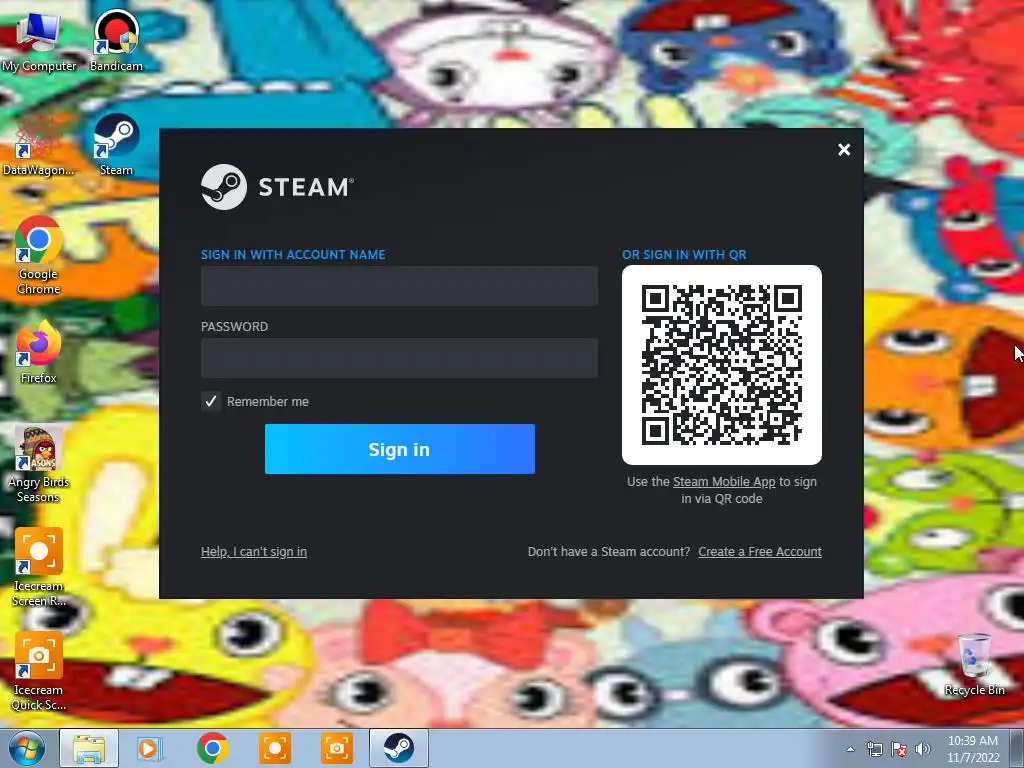The width and height of the screenshot is (1024, 768).
Task: Click the SIGN IN WITH ACCOUNT NAME label
Action: 293,255
